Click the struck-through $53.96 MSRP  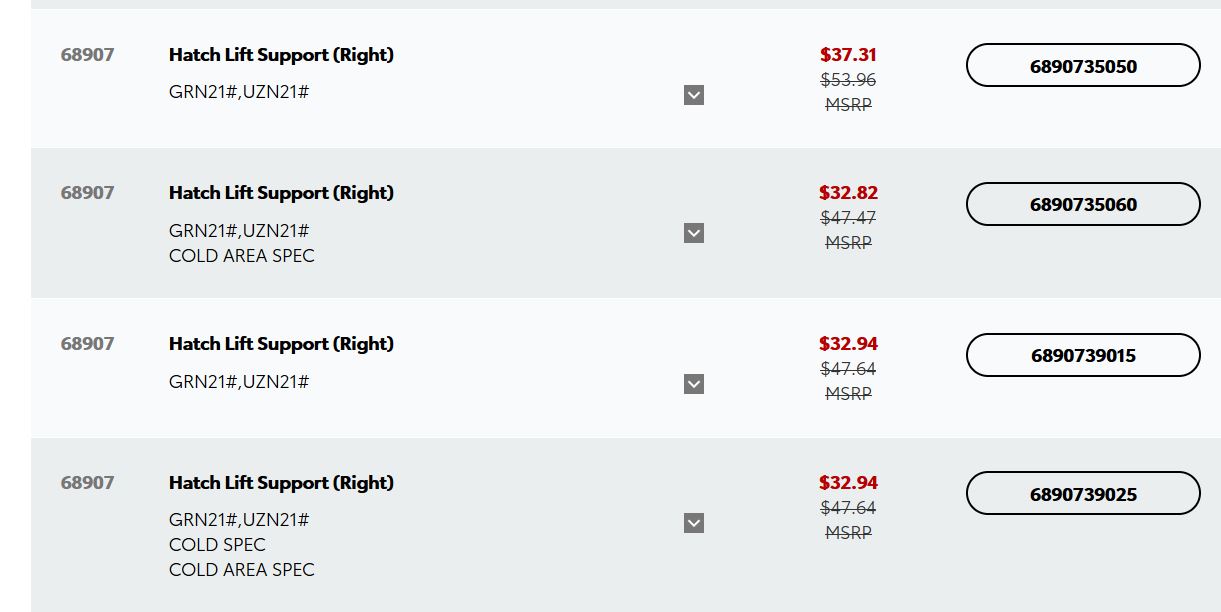click(x=848, y=80)
